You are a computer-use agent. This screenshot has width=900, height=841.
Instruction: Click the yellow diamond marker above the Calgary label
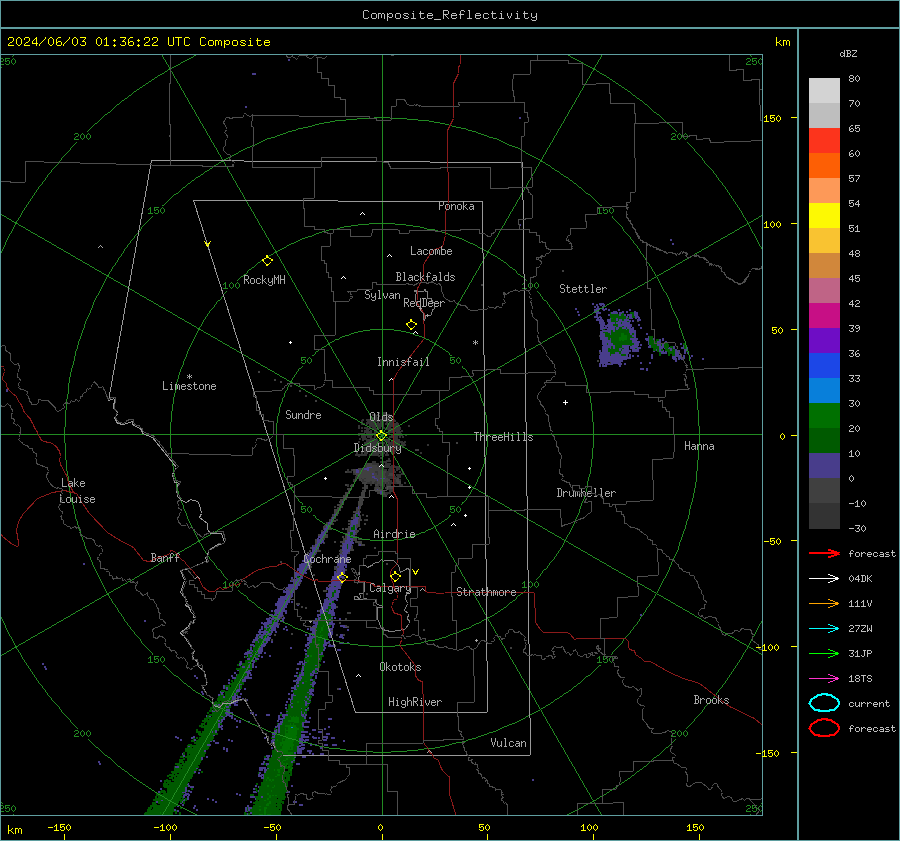395,576
